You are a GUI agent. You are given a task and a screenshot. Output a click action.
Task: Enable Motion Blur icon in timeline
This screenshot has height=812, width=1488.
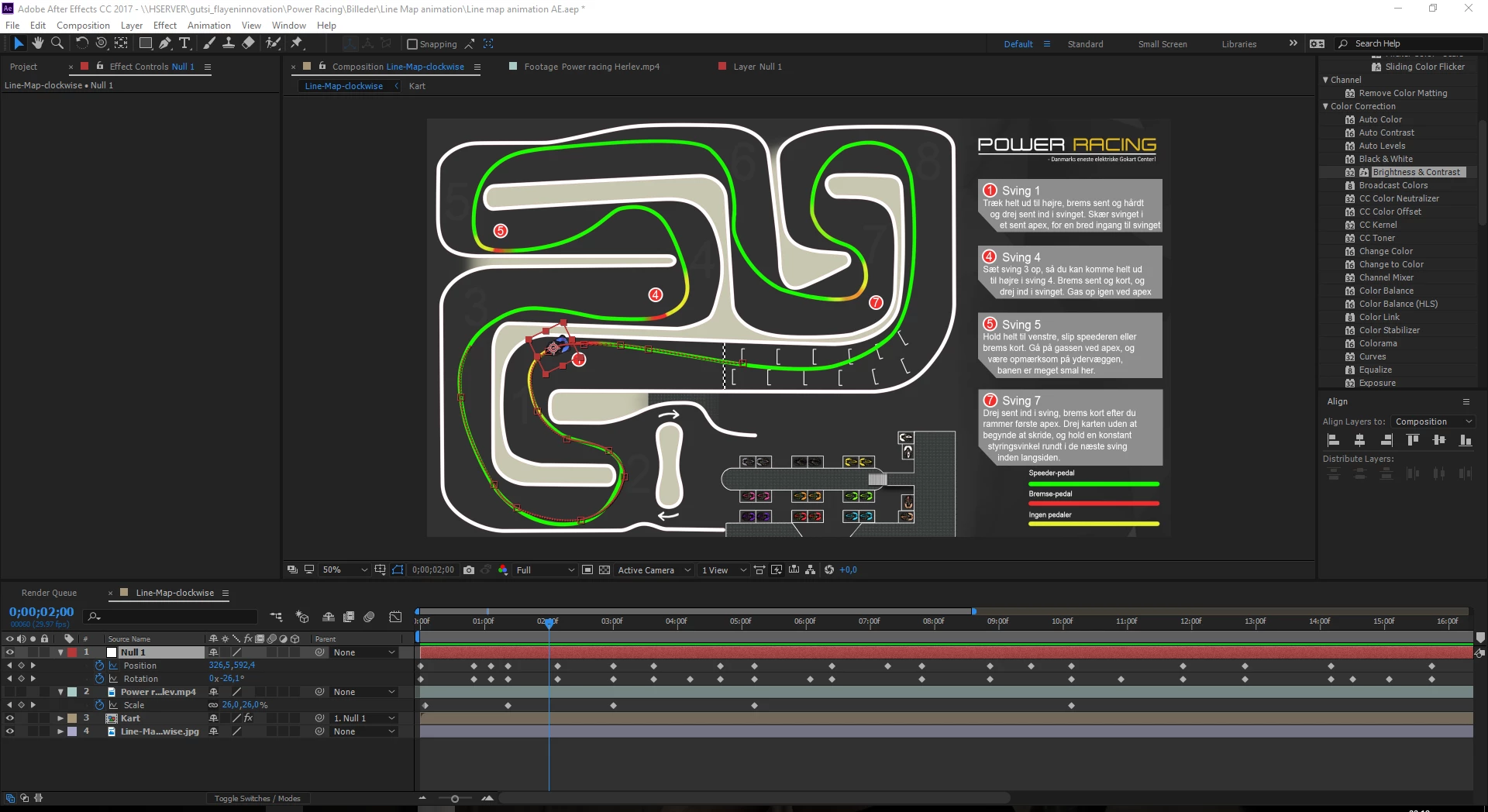point(370,617)
